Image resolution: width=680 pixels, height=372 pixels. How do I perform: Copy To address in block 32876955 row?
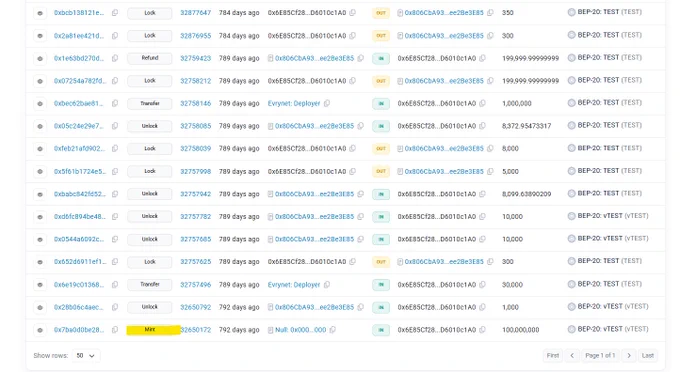click(490, 36)
